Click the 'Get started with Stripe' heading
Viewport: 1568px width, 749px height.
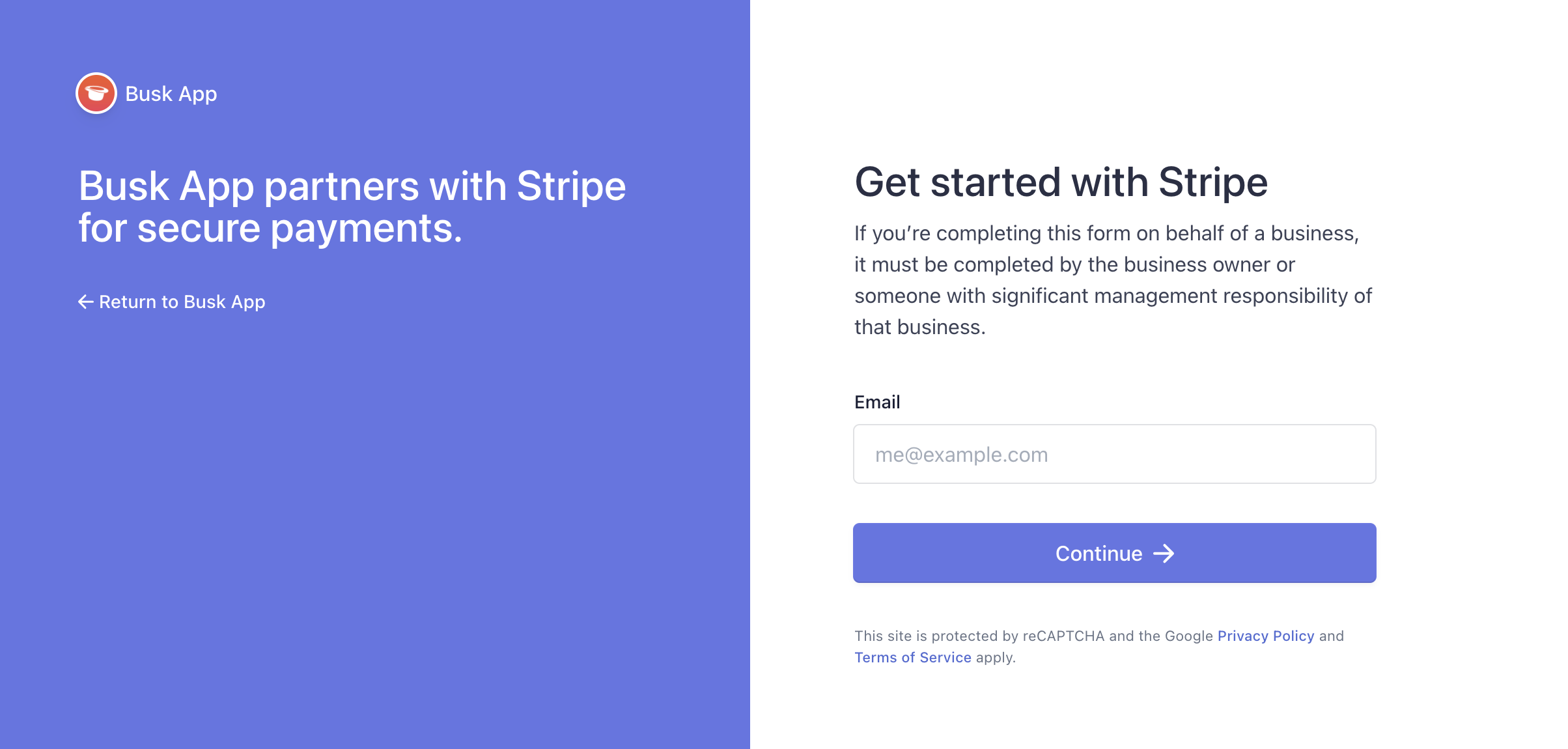(x=1061, y=182)
